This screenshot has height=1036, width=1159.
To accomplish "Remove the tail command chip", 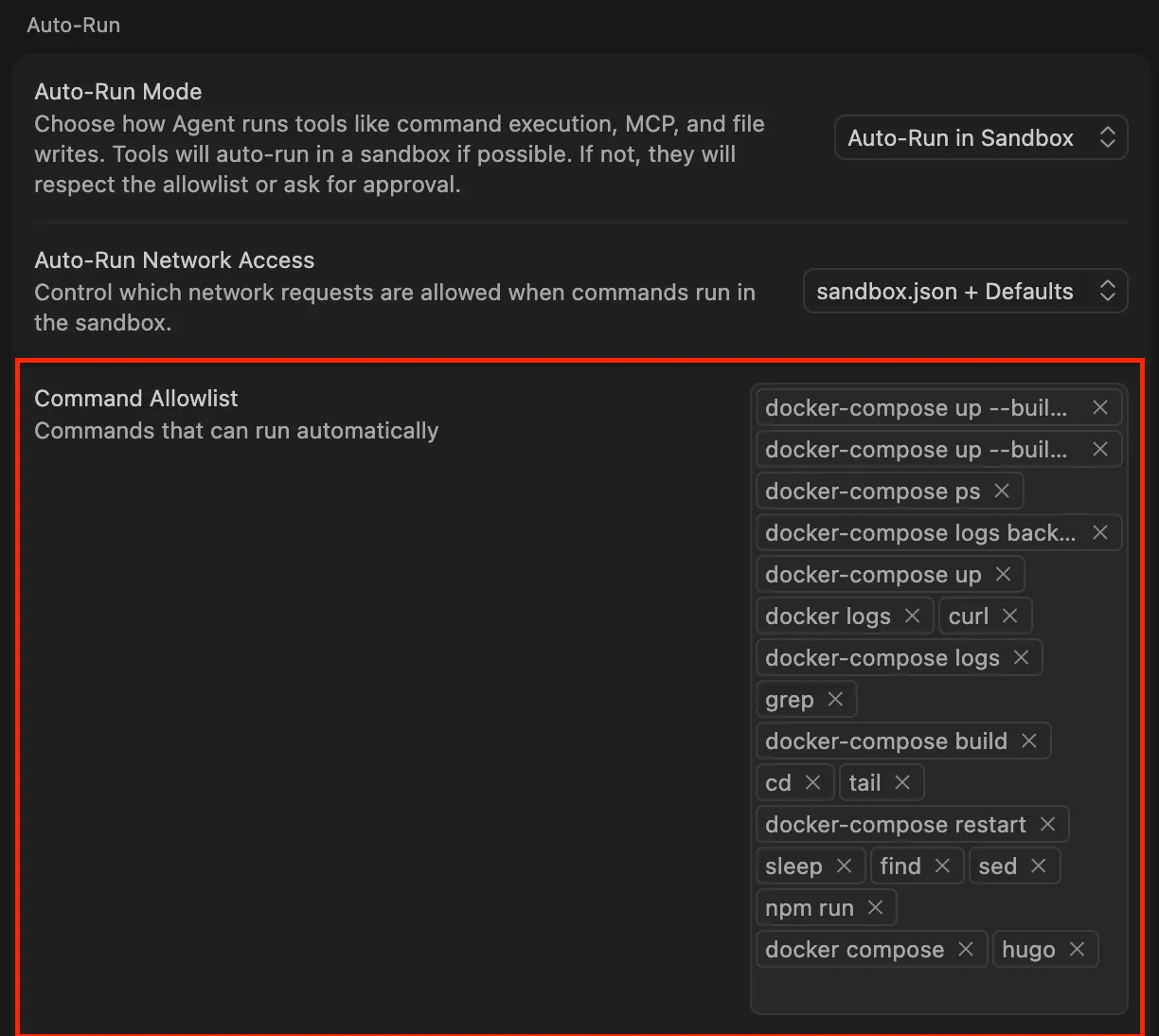I will [902, 782].
